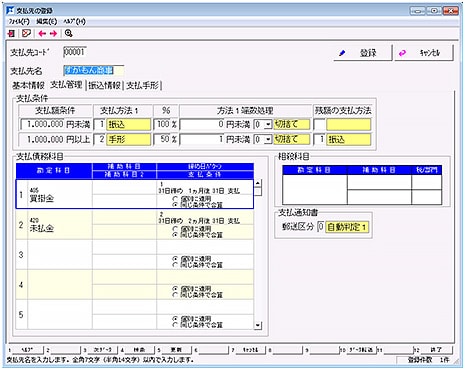Click the 勘定科目 header in 相殺科目 table
Viewport: 465px width, 370px height.
(314, 170)
